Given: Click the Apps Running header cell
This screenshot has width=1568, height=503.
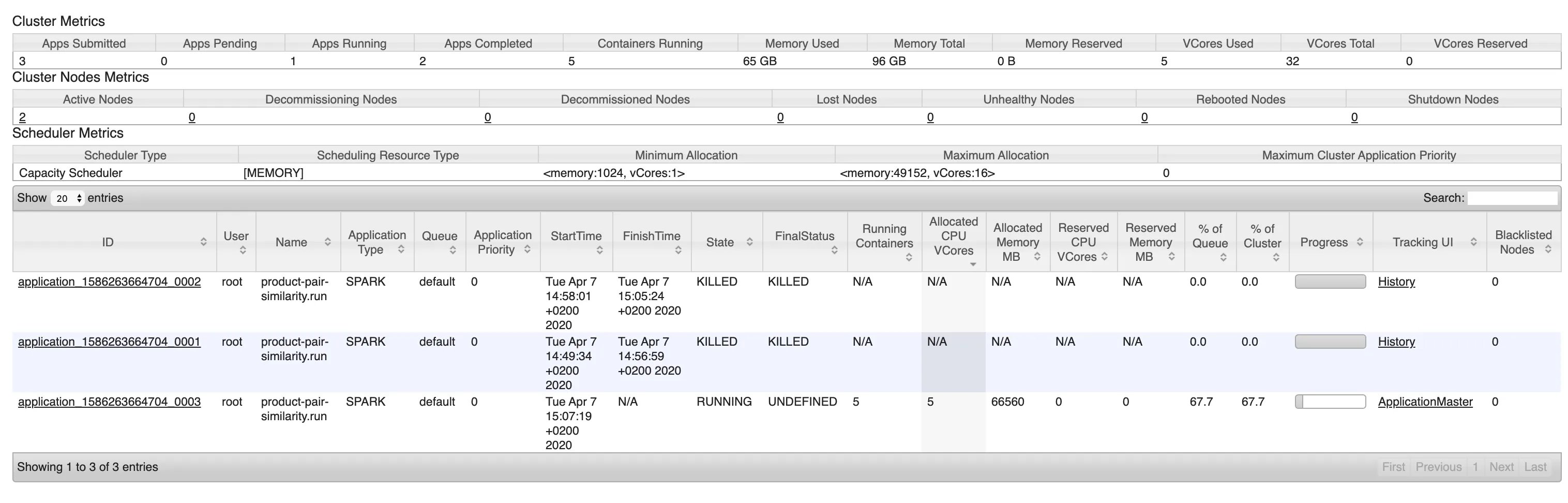Looking at the screenshot, I should (x=350, y=43).
